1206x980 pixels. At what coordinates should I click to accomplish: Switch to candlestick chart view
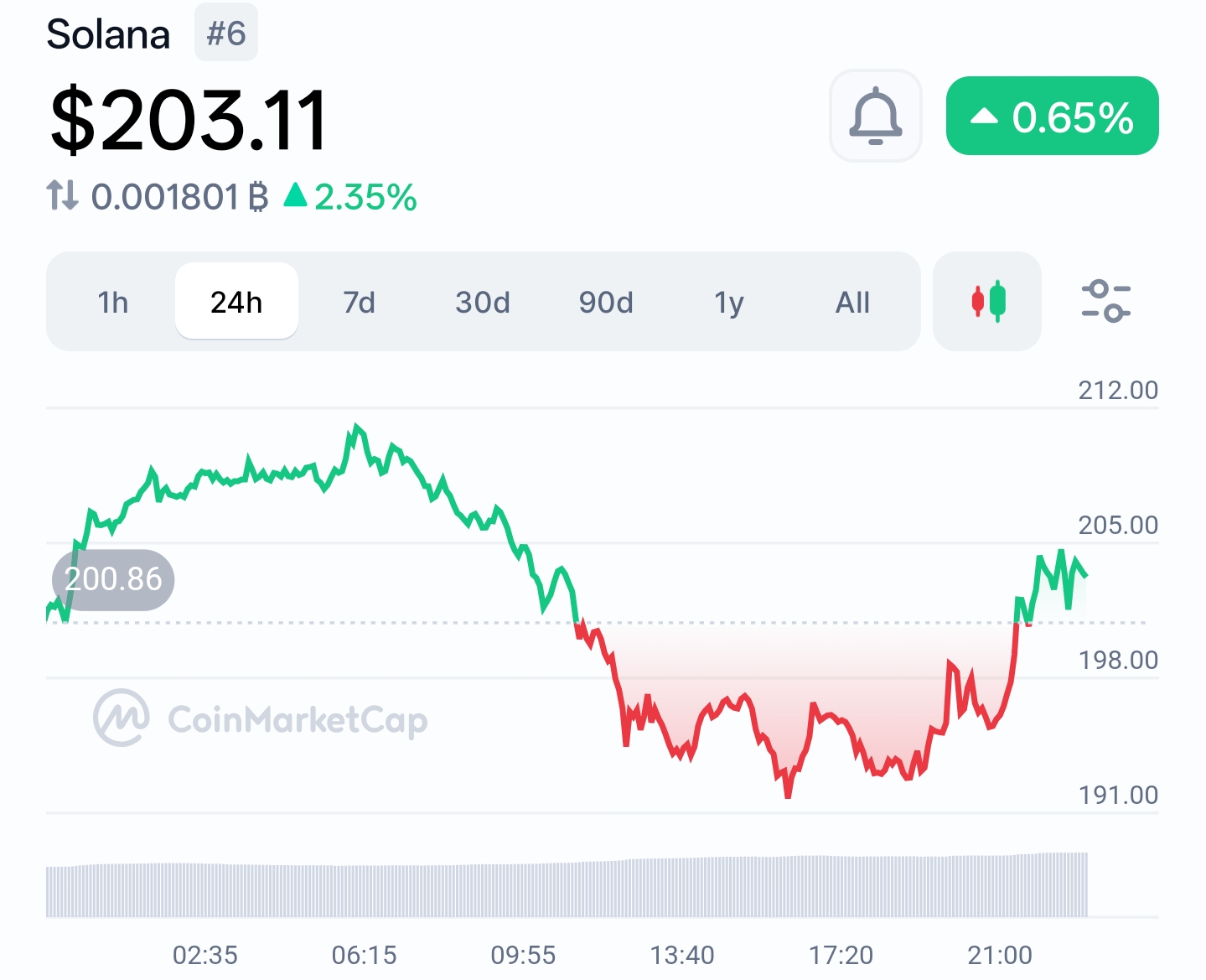987,301
